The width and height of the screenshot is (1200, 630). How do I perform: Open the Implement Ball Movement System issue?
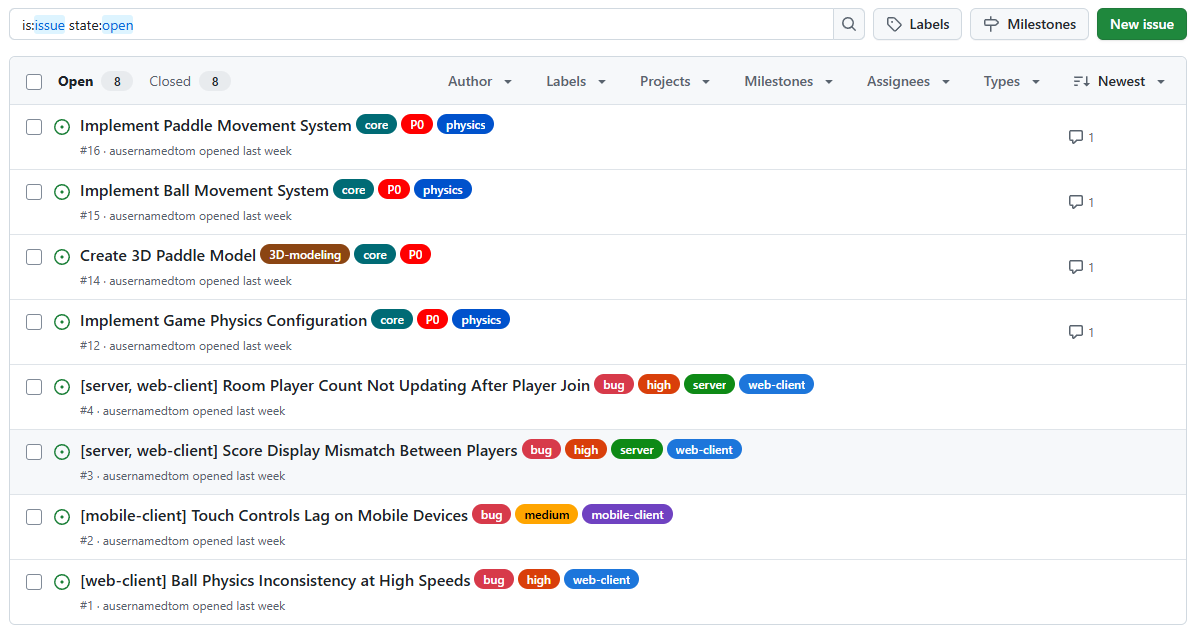pos(204,190)
